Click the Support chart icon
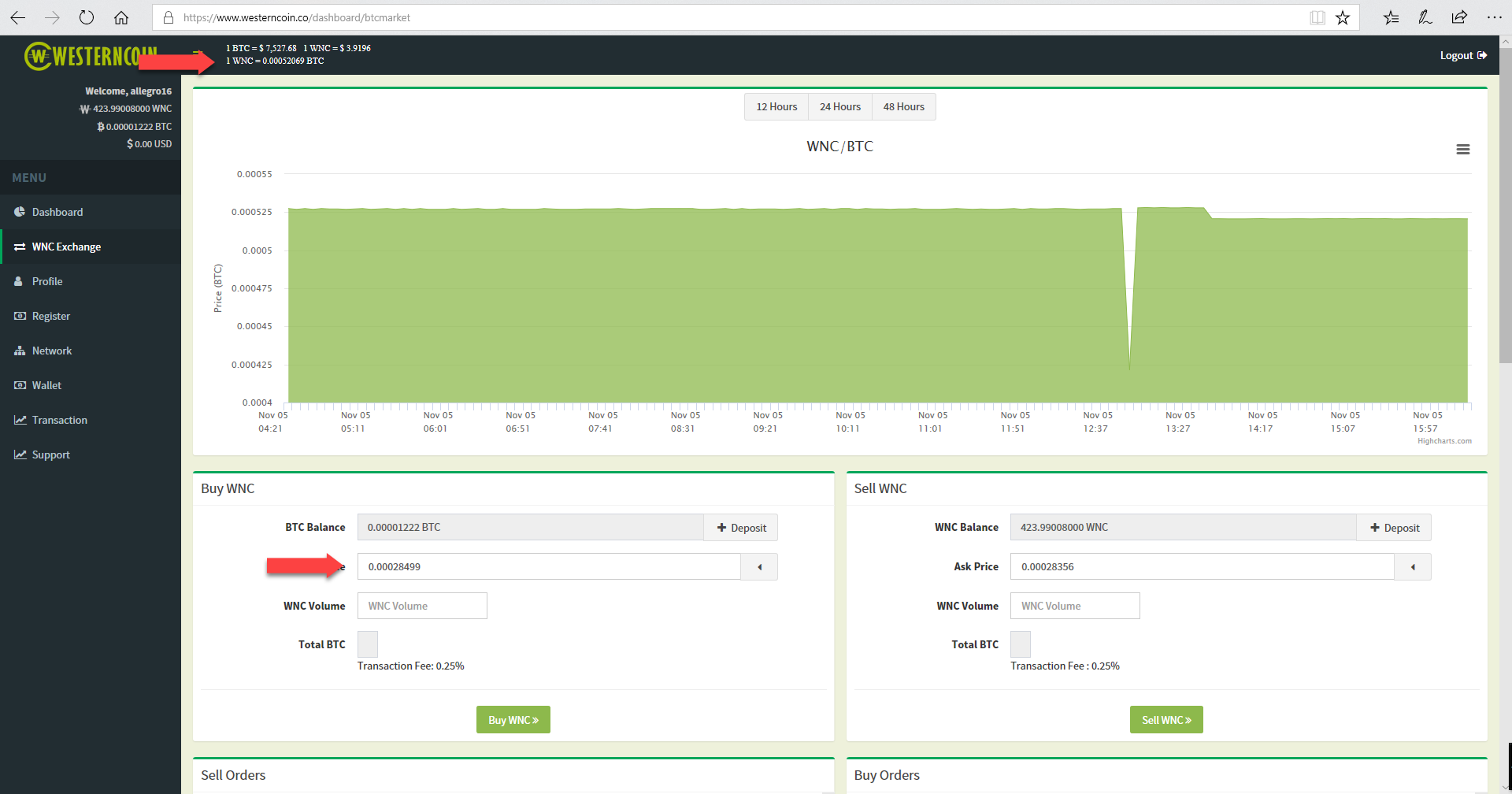The width and height of the screenshot is (1512, 794). coord(20,455)
